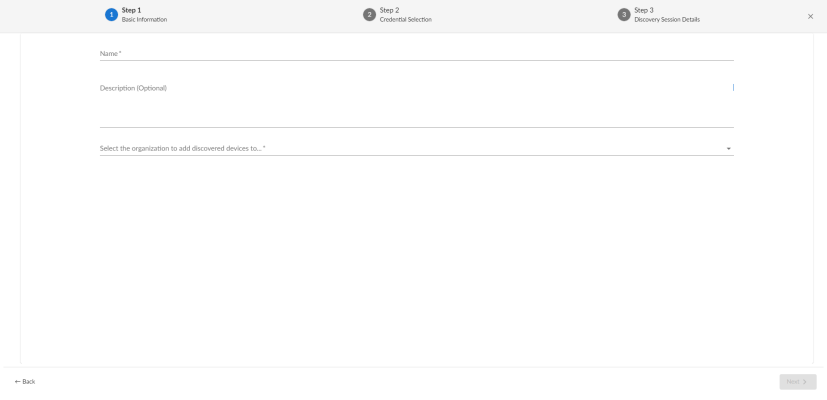Switch to the Step 2 heading
Viewport: 827px width, 400px height.
(x=389, y=10)
